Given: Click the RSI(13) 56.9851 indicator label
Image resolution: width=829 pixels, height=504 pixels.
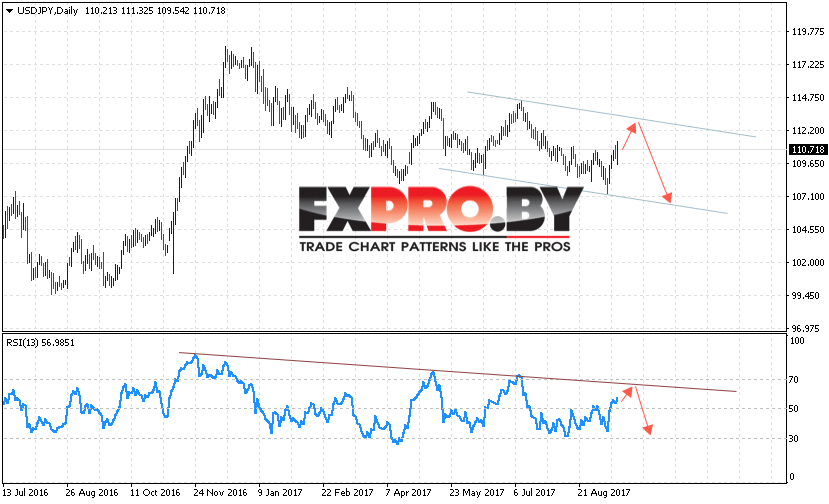Looking at the screenshot, I should pos(40,343).
